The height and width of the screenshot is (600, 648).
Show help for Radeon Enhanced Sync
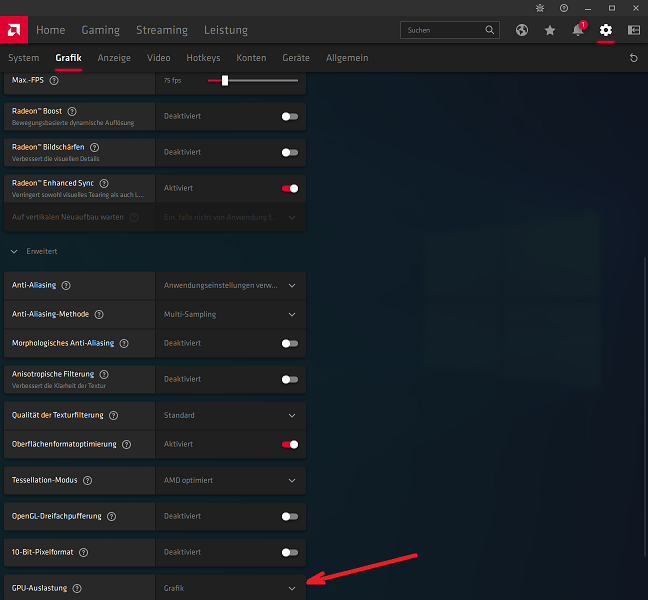tap(104, 183)
